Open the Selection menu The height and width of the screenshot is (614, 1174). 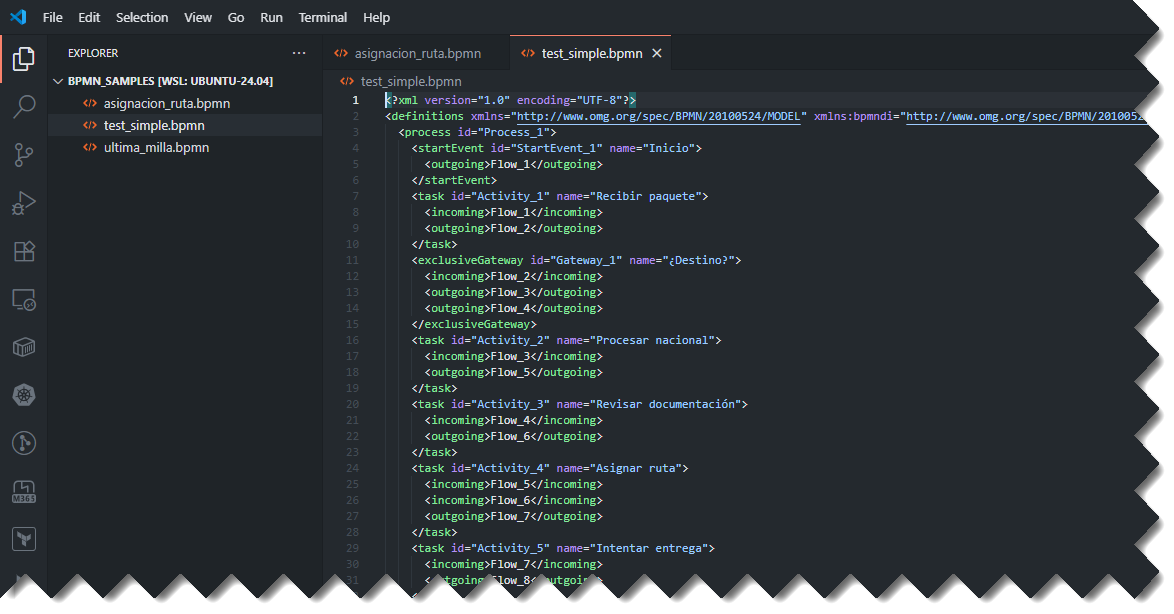(x=142, y=17)
